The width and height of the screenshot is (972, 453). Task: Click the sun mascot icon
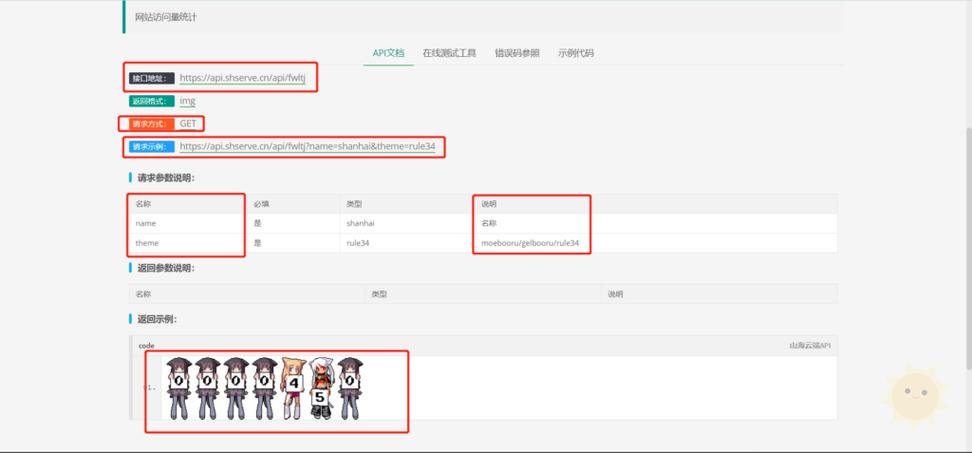tap(915, 397)
